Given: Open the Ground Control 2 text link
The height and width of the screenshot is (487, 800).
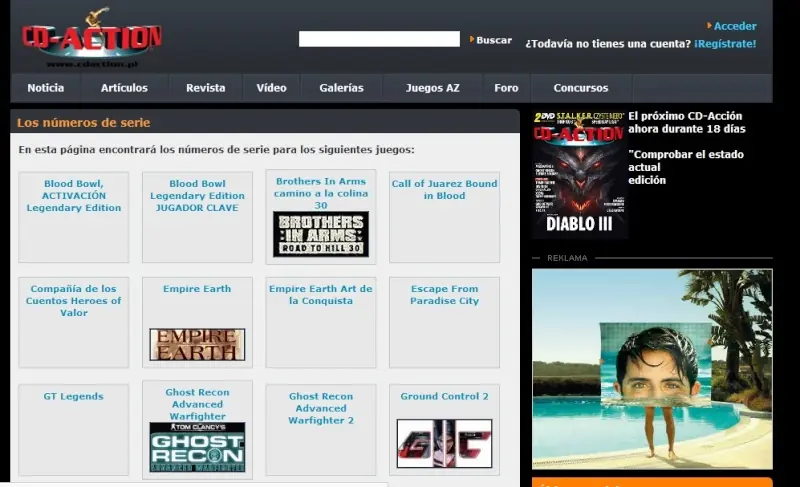Looking at the screenshot, I should pos(444,396).
